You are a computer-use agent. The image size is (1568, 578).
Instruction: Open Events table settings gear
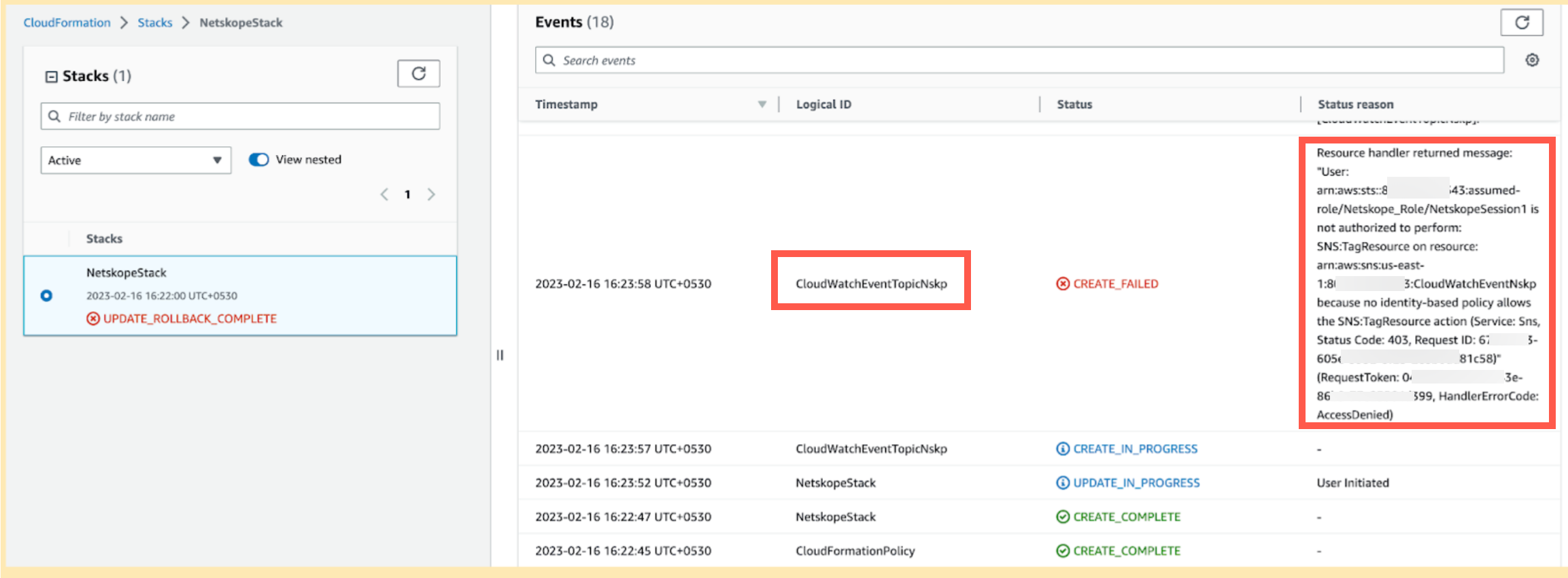pos(1532,60)
